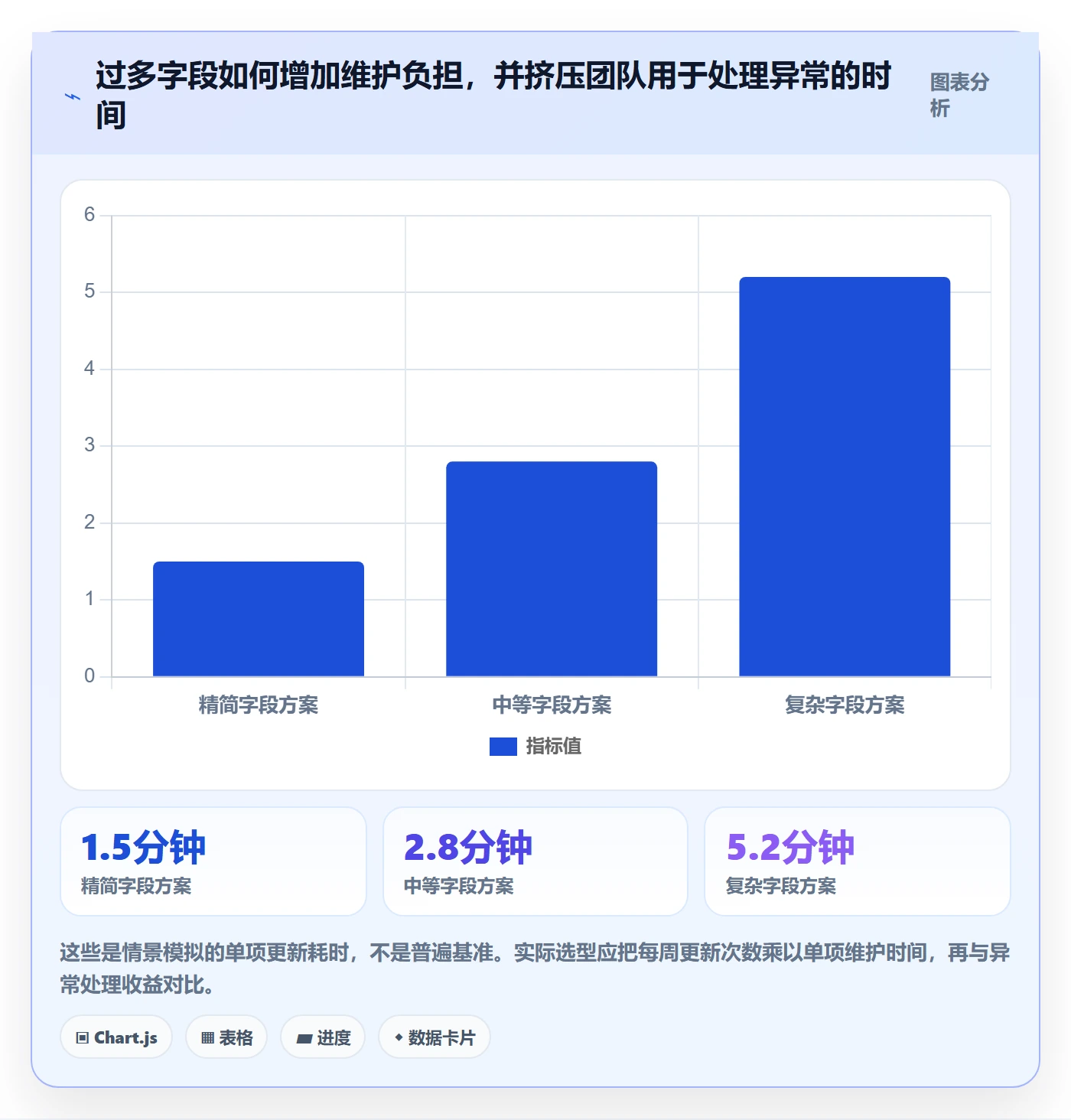Image resolution: width=1071 pixels, height=1120 pixels.
Task: Click the 复杂字段方案 bar in chart
Action: [x=845, y=477]
